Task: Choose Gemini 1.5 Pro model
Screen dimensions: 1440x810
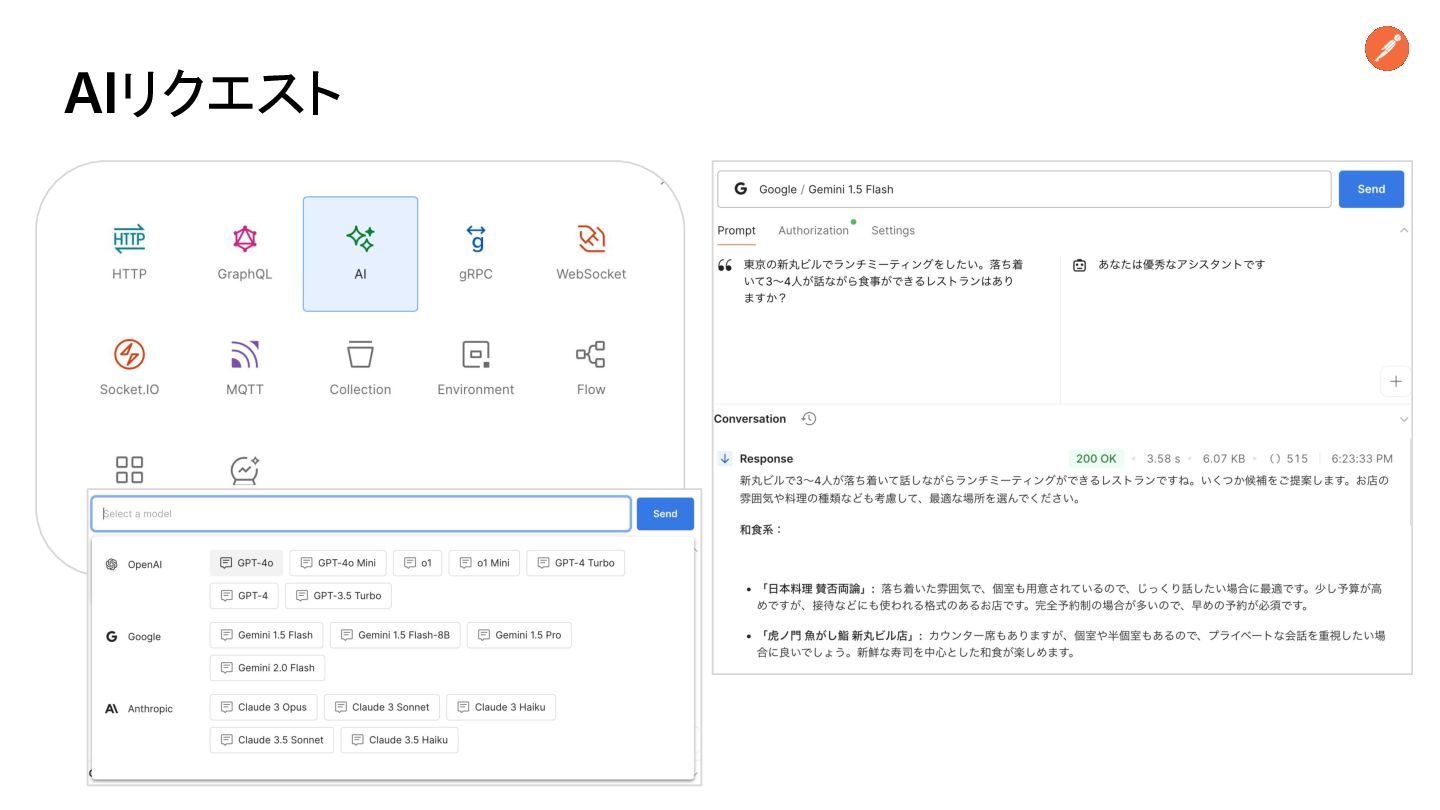Action: (519, 635)
